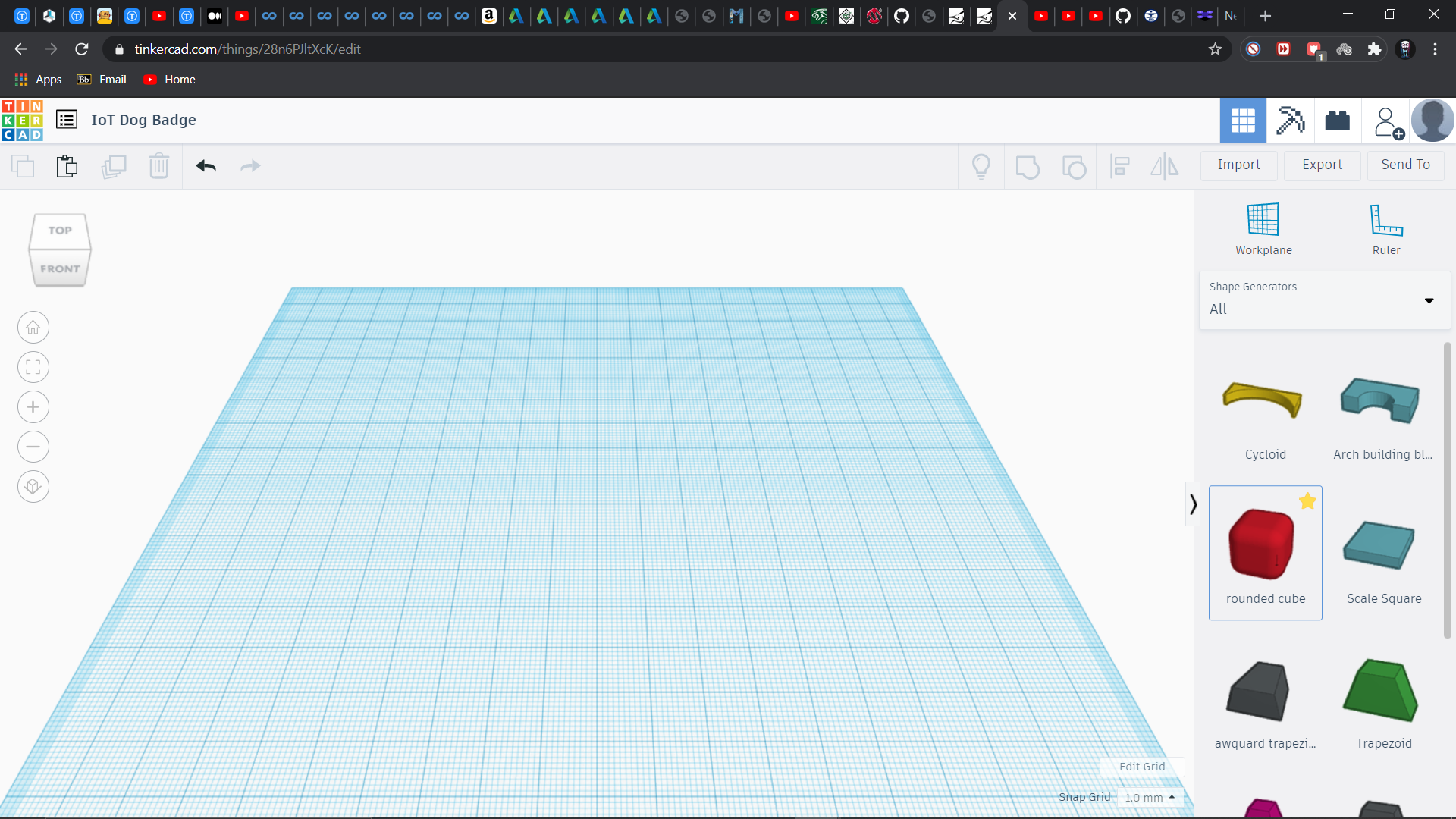Open the Apps bookmark in the bookmarks bar
Screen dimensions: 1456x819
pyautogui.click(x=36, y=79)
